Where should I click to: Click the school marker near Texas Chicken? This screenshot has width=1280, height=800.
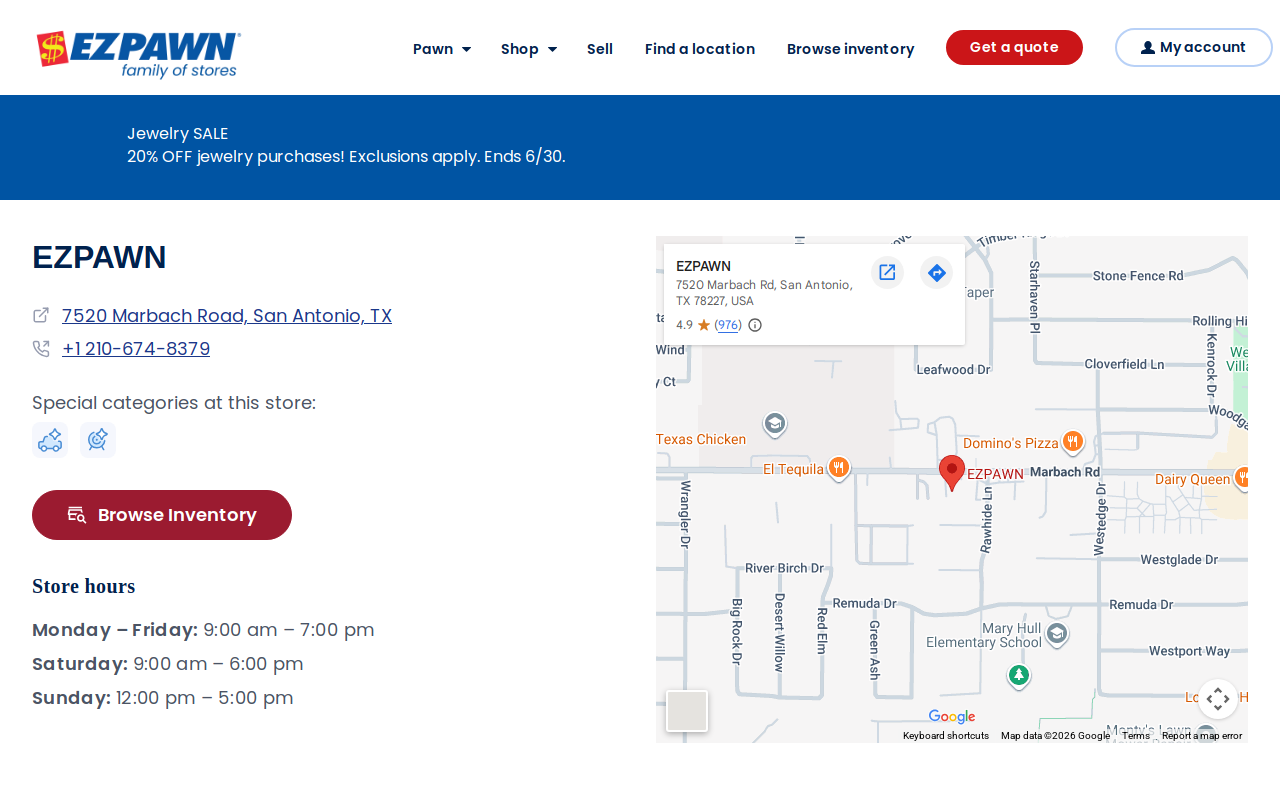coord(774,424)
